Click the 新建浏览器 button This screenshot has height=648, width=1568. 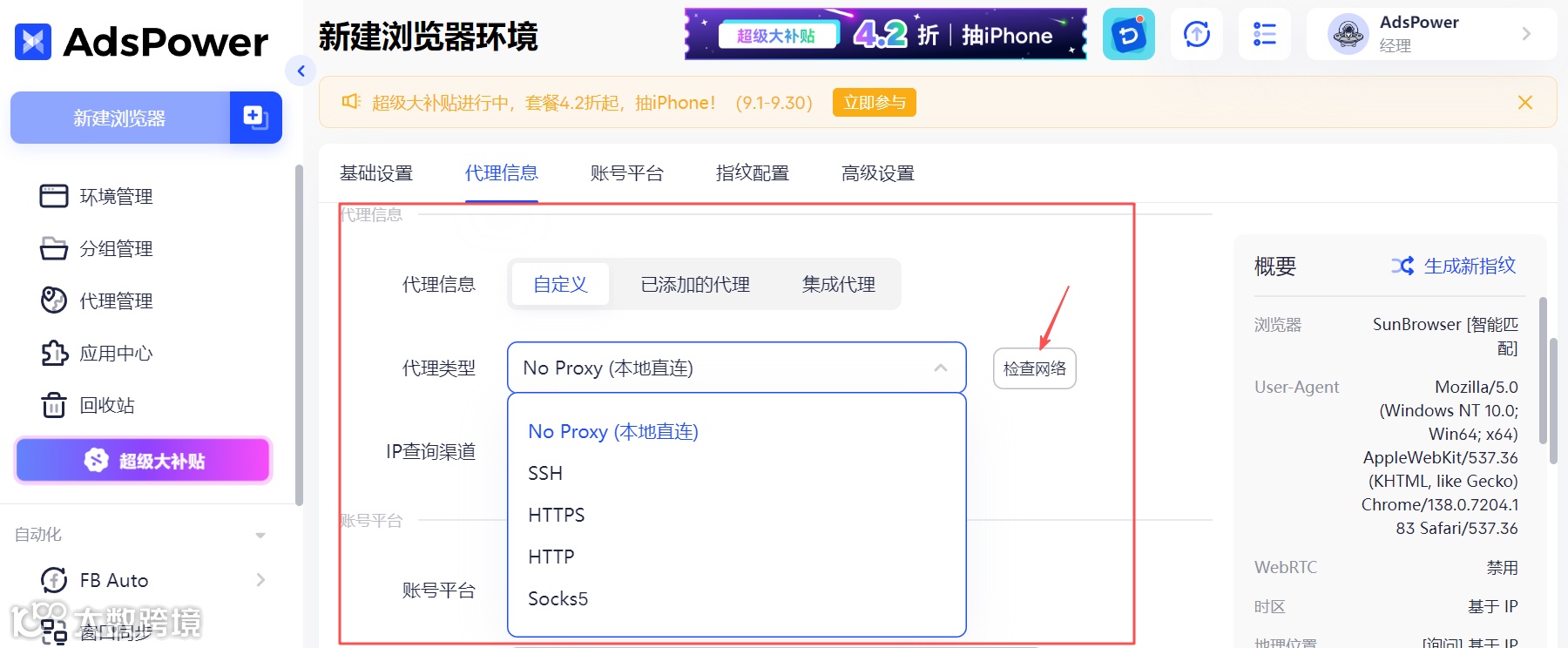click(x=120, y=118)
